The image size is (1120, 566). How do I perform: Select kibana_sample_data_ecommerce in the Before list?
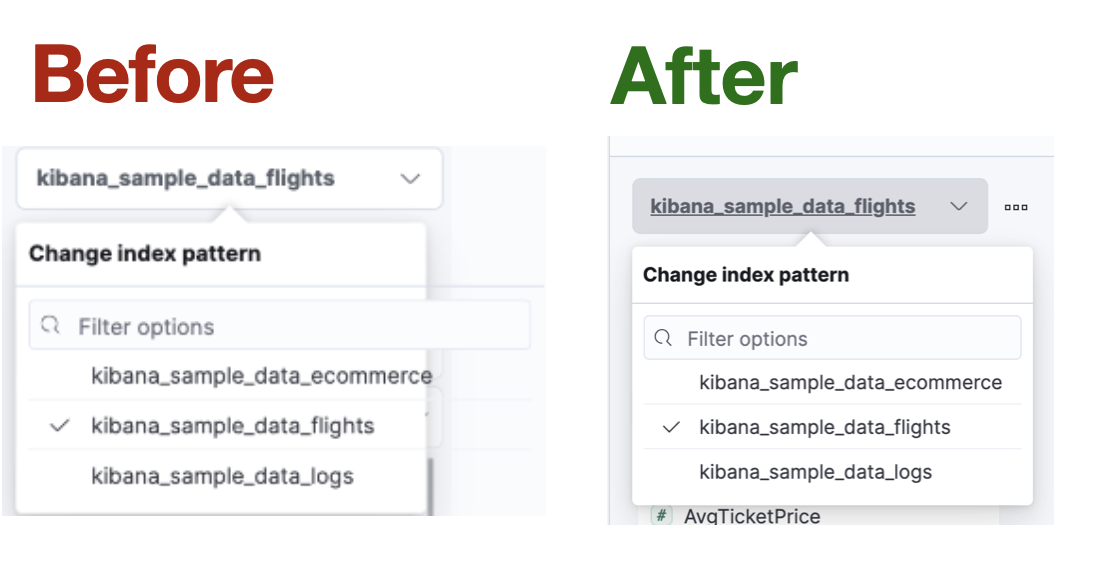coord(261,376)
